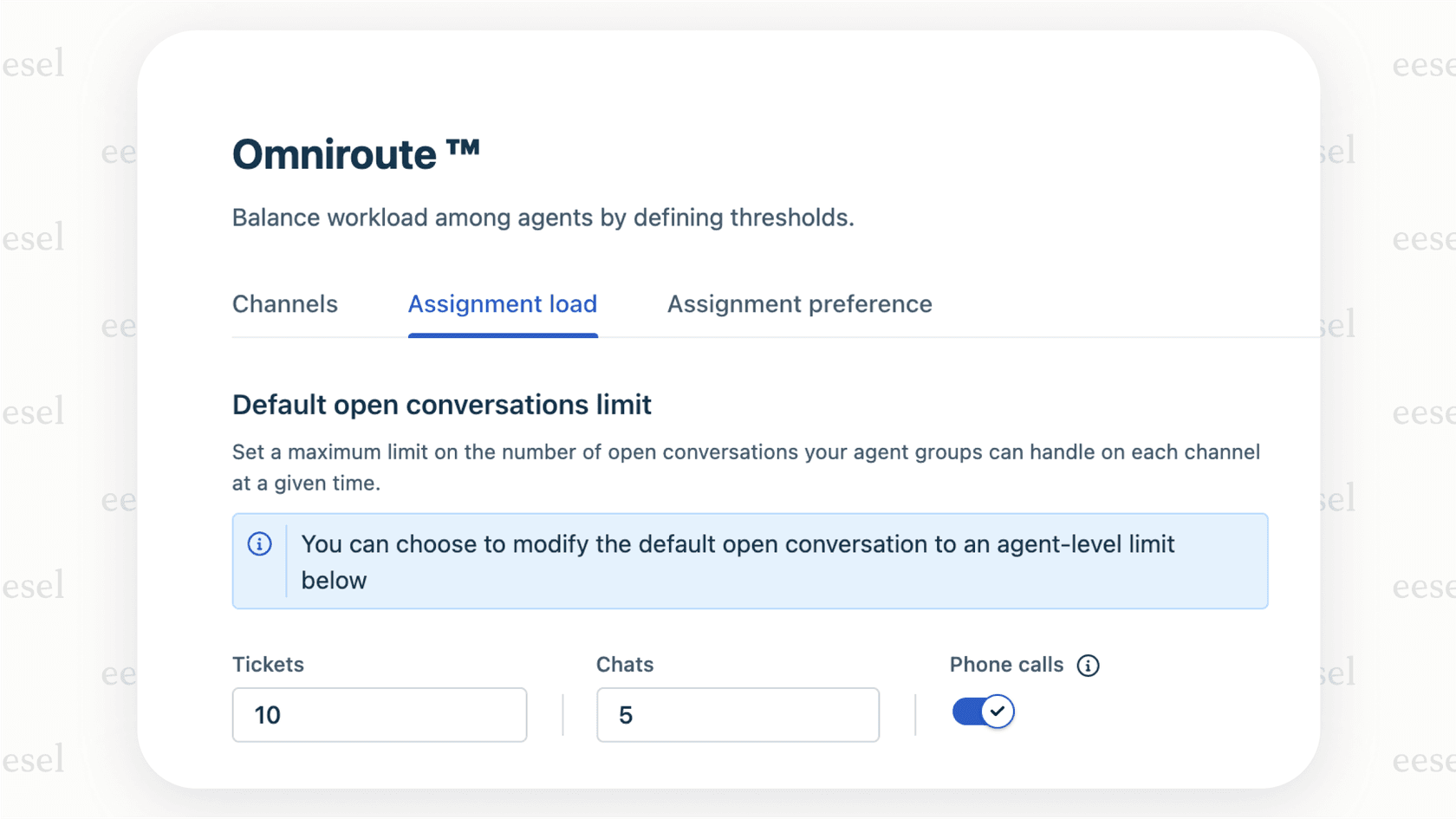Click the tooltip icon after the Phone calls label

tap(1090, 666)
